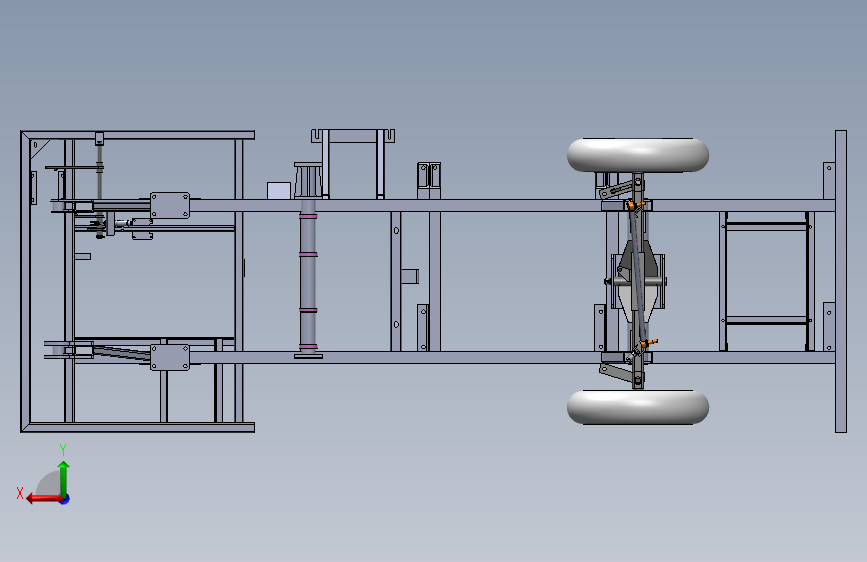
Task: Click the blue Z axis dot of triad
Action: (65, 499)
